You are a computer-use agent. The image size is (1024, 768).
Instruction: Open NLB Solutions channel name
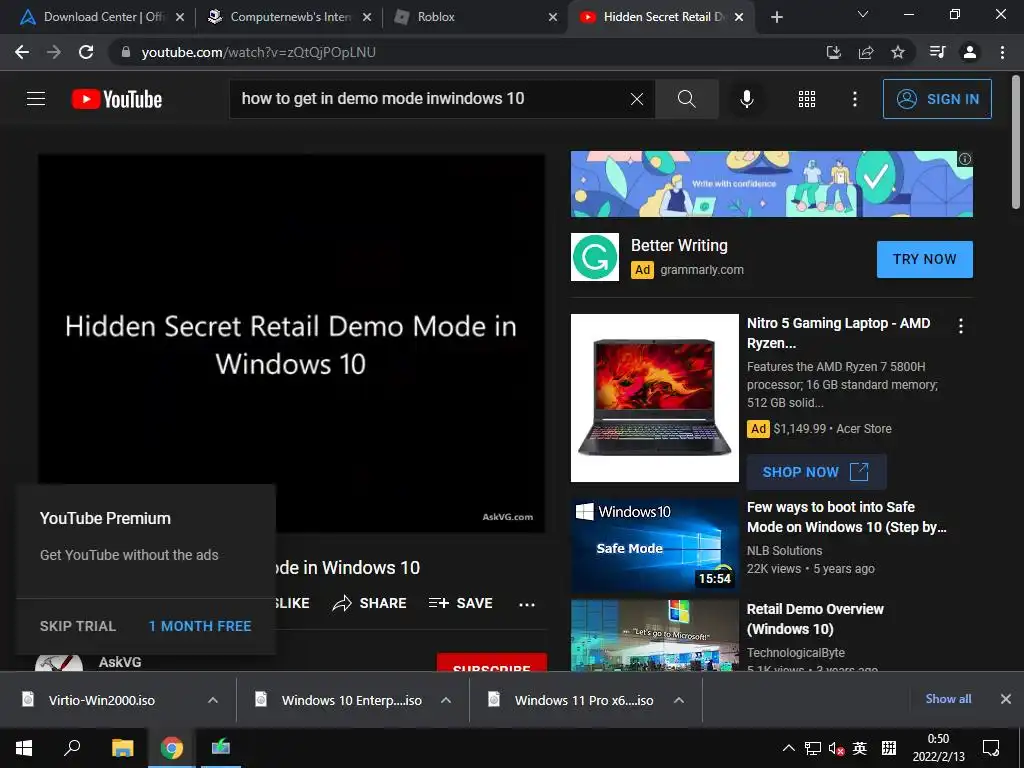(x=784, y=551)
